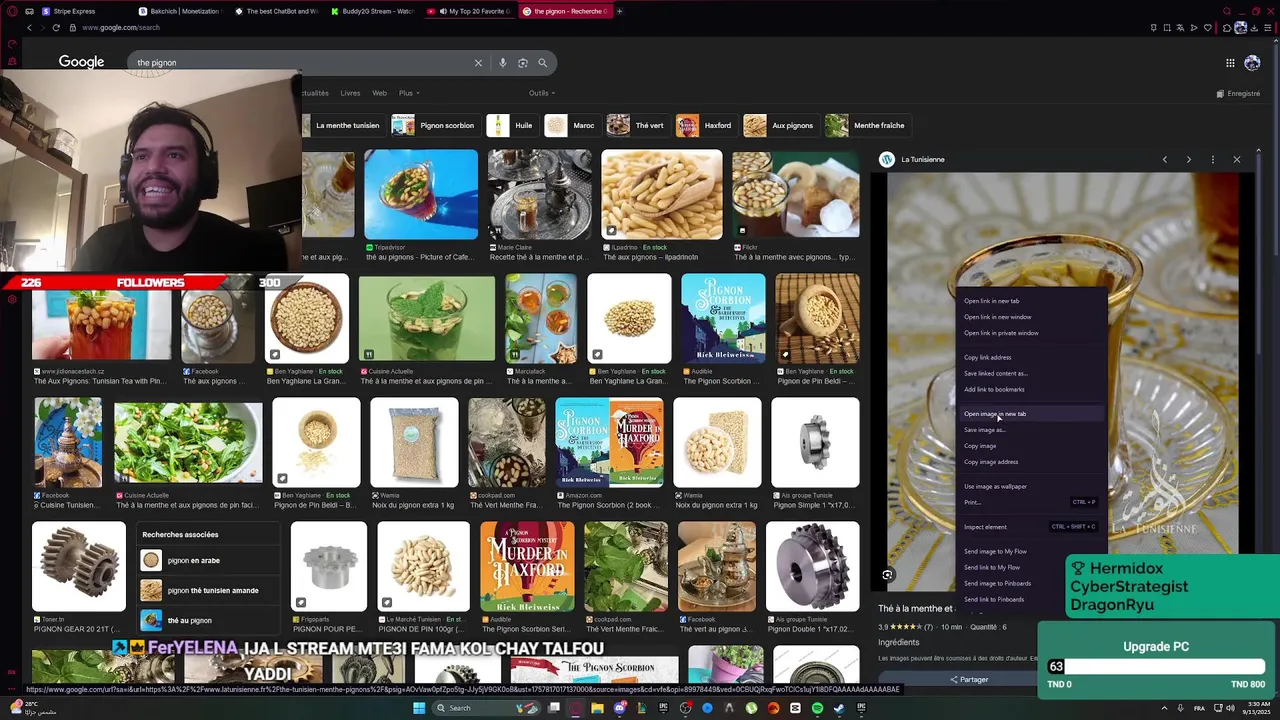Click the FRA language indicator in the tray
This screenshot has width=1280, height=720.
click(x=1199, y=708)
